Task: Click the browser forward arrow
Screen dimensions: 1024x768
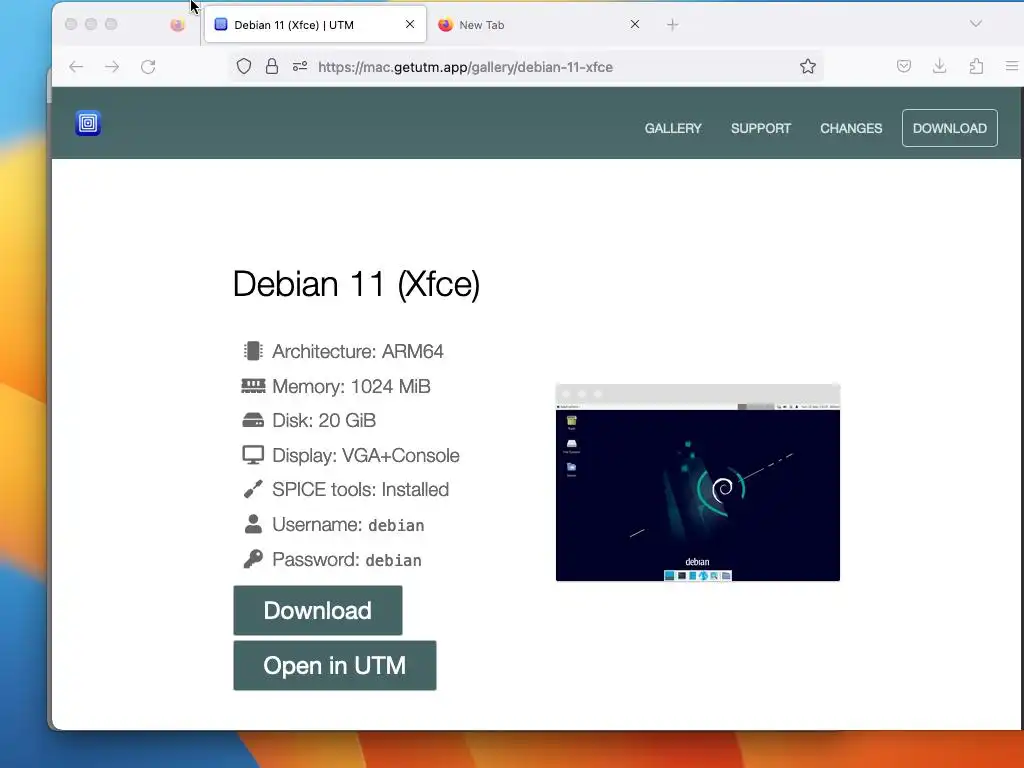Action: coord(112,67)
